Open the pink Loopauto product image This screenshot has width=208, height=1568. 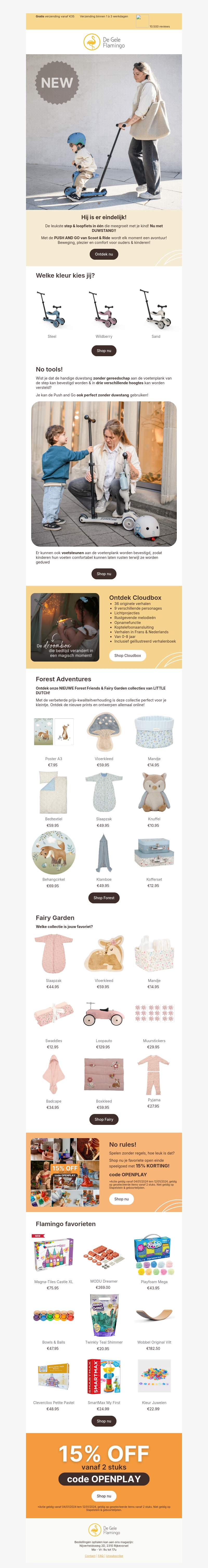coord(104,1014)
